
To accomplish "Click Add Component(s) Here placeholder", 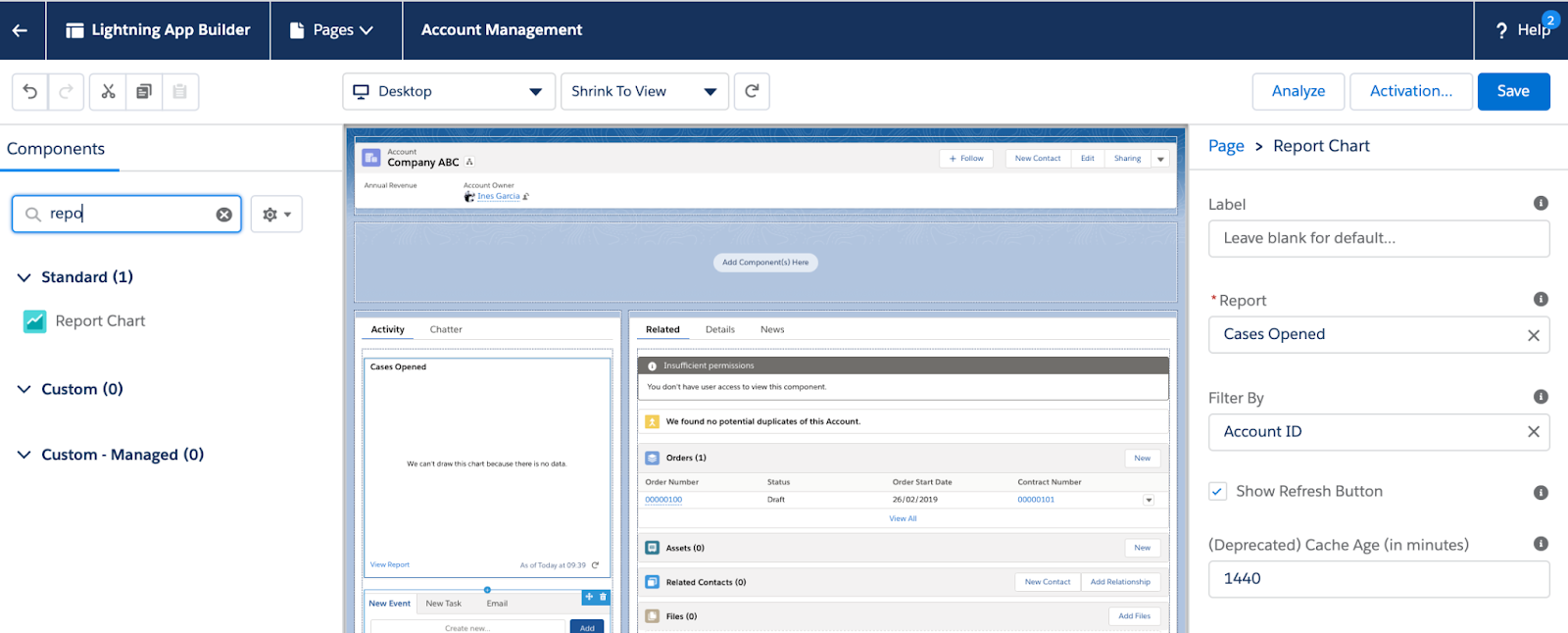I will (x=765, y=263).
